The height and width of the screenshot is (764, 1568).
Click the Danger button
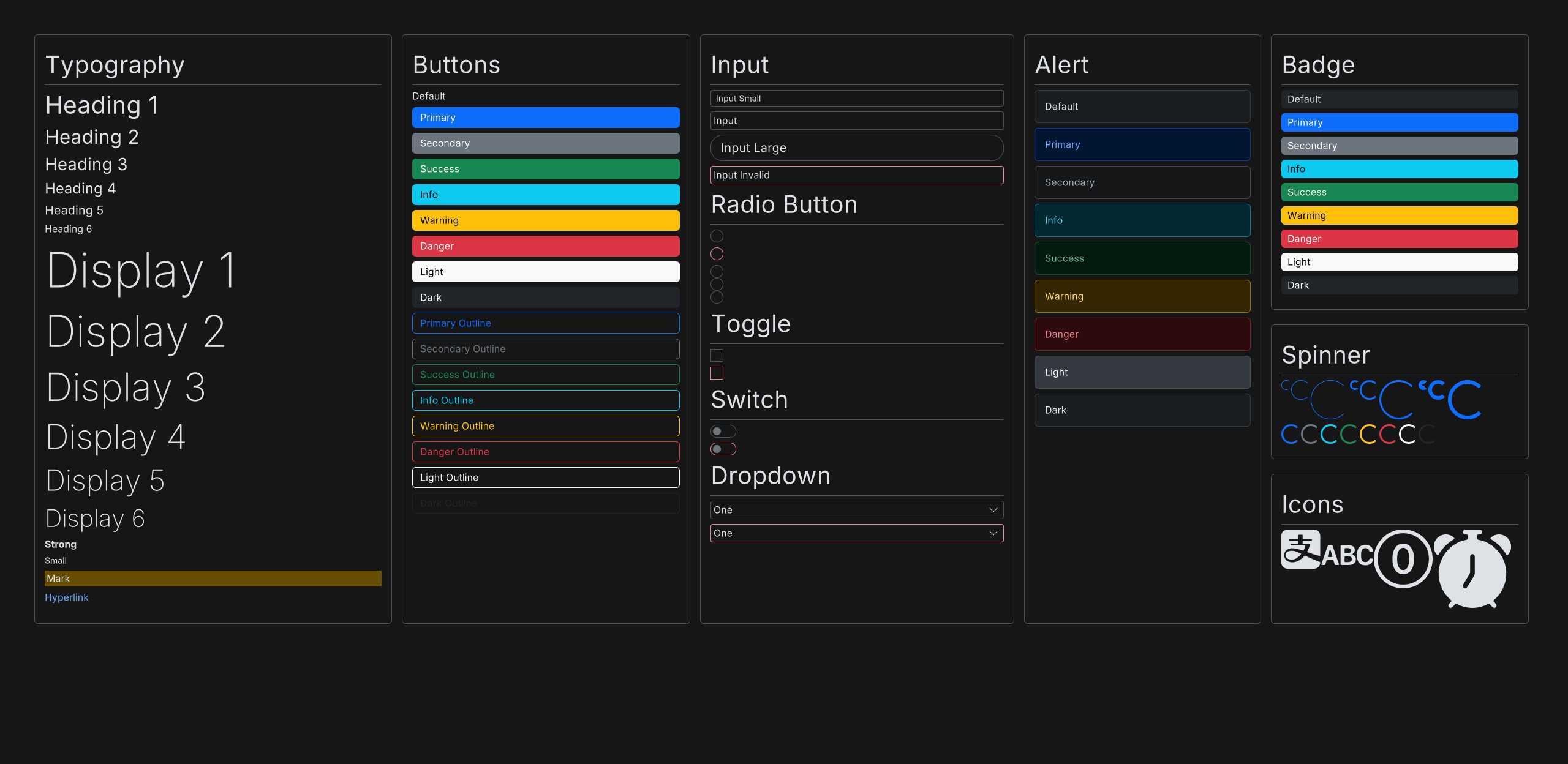(546, 246)
